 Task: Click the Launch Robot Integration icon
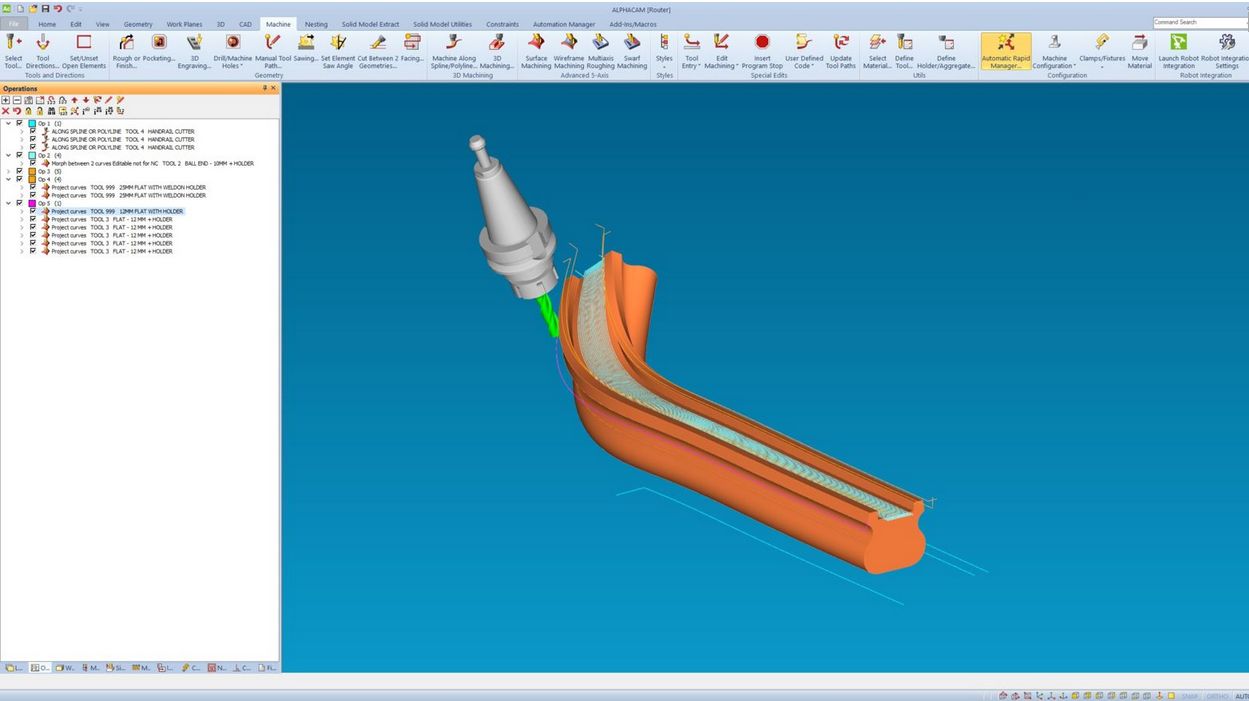click(x=1178, y=43)
